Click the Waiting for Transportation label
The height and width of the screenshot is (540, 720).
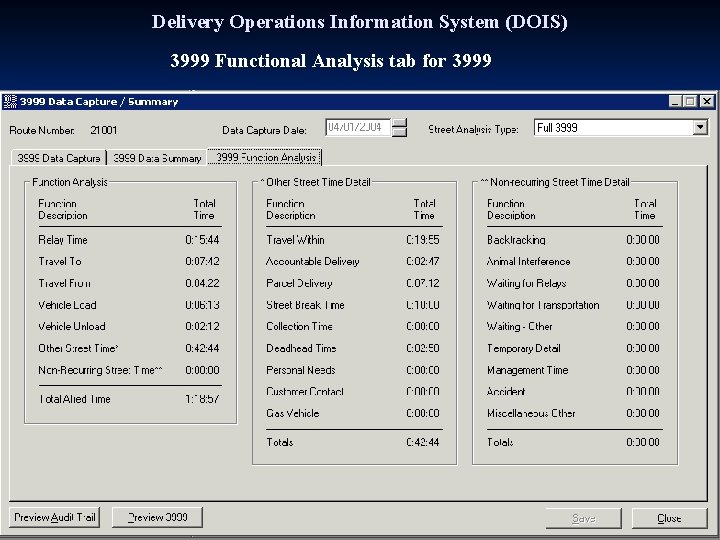tap(543, 305)
